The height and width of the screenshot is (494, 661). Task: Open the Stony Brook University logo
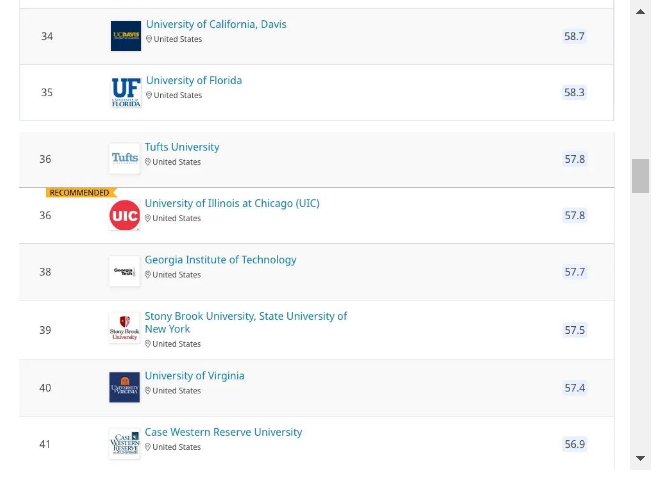(x=124, y=328)
